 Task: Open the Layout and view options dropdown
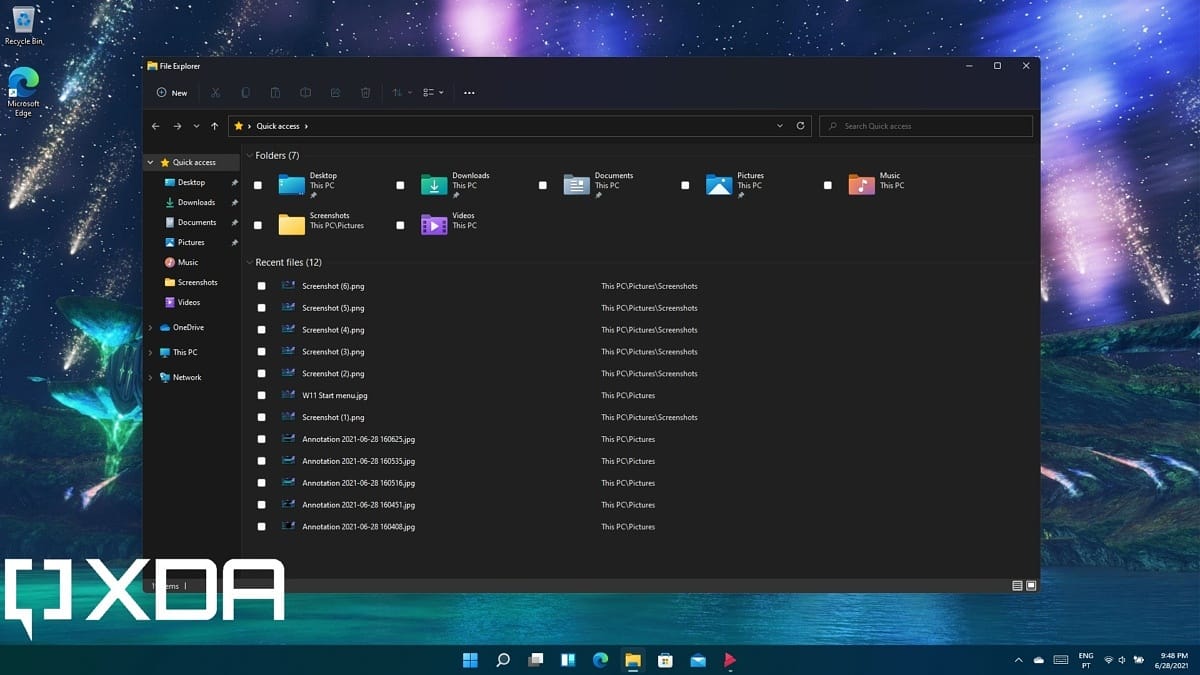pos(433,93)
